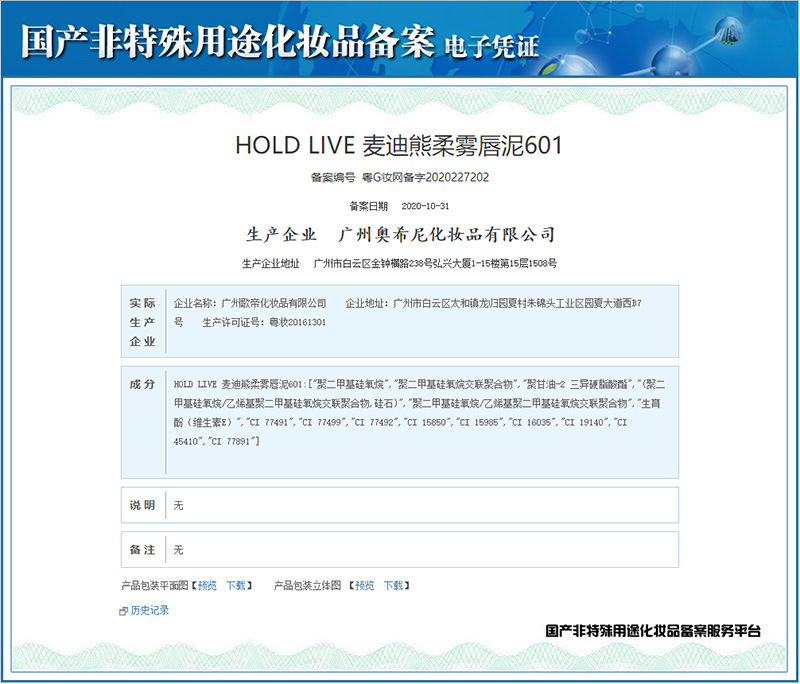Select company name 广州奥希尼化妆品有限公司
800x684 pixels.
tap(446, 235)
